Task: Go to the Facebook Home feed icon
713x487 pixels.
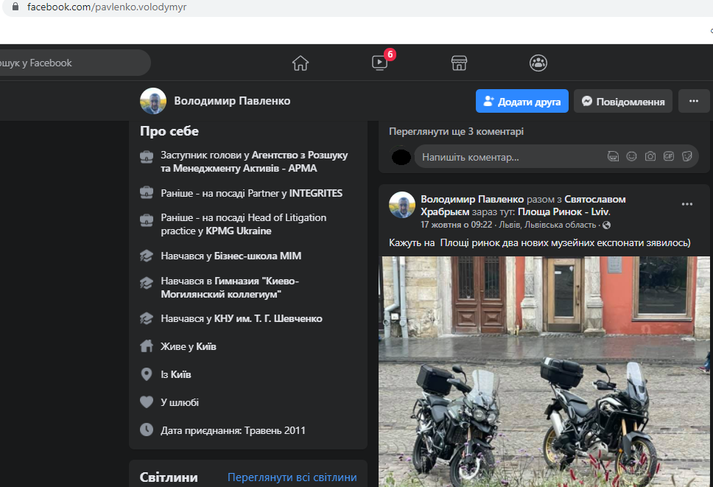Action: [300, 63]
